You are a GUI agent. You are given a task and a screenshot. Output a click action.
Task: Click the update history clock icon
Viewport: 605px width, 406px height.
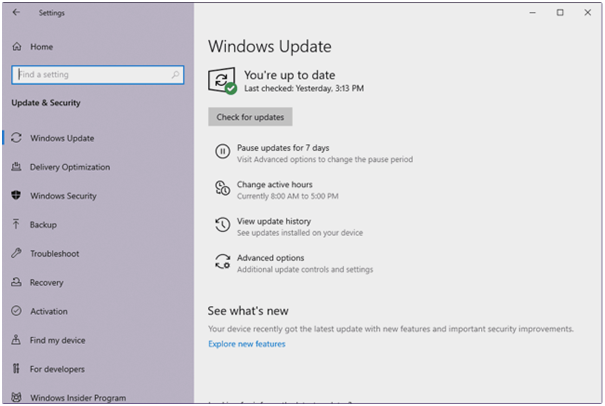[223, 225]
